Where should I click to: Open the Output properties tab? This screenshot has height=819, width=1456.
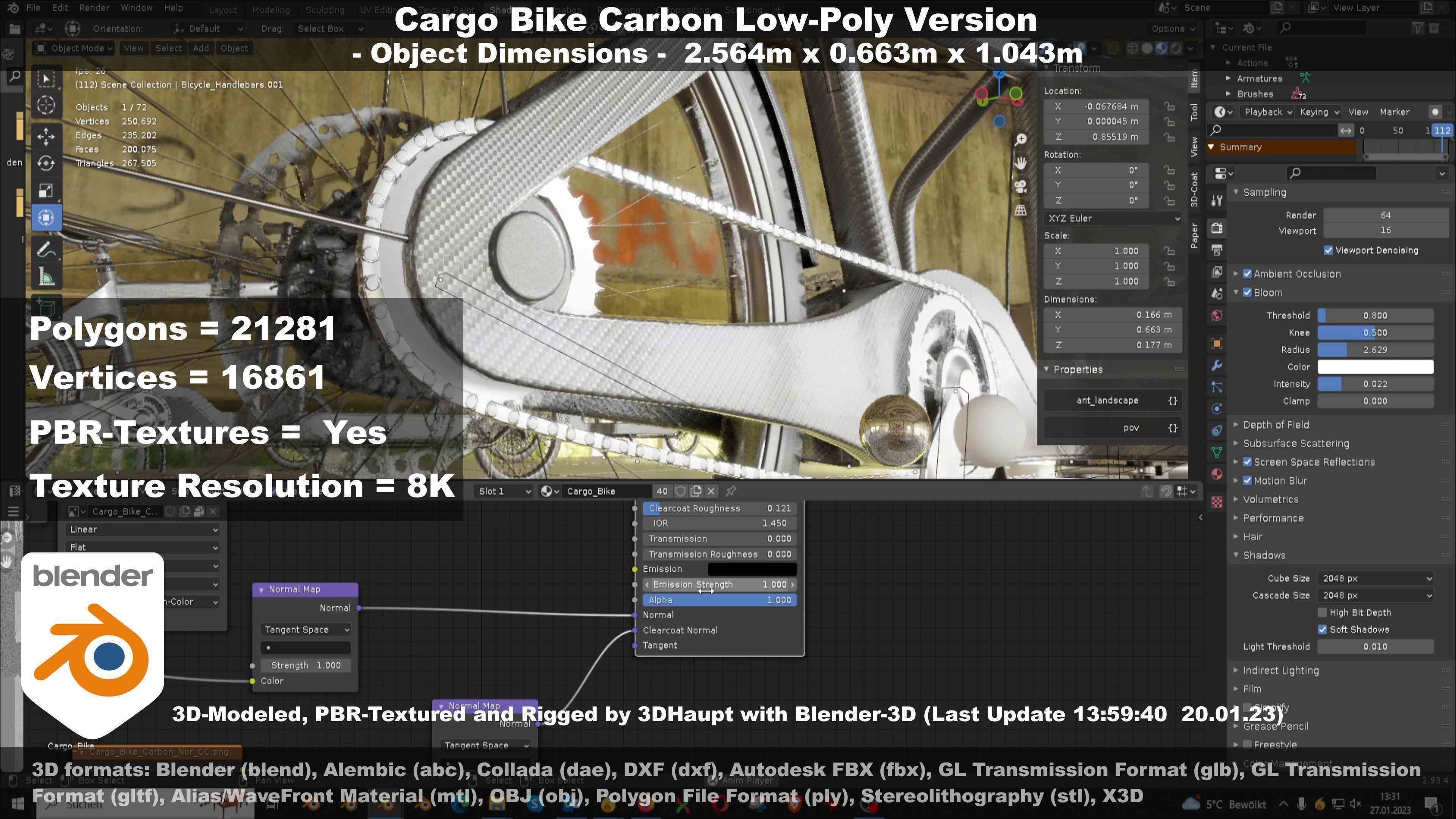[x=1217, y=250]
